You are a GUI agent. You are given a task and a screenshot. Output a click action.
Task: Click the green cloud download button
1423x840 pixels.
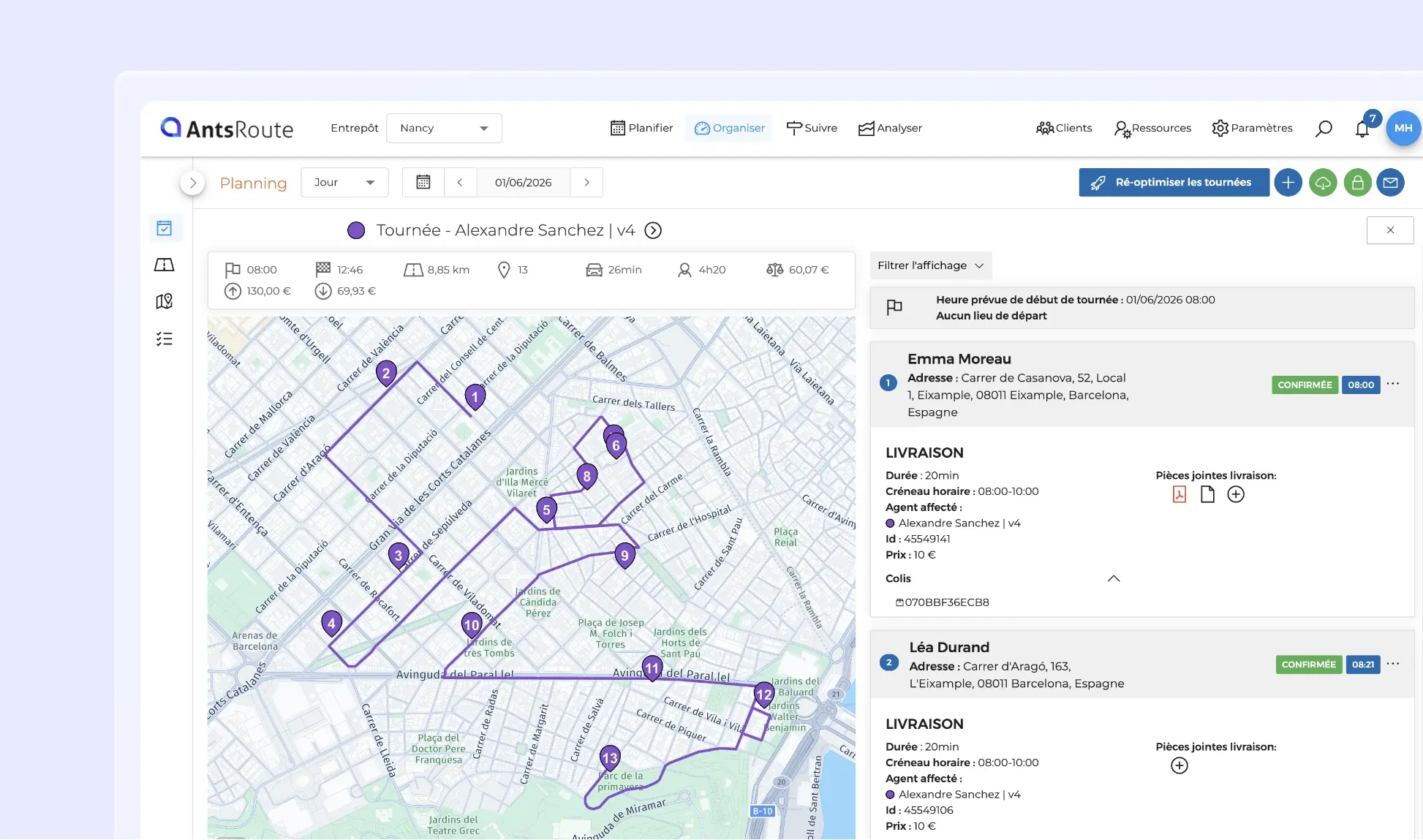pyautogui.click(x=1323, y=183)
